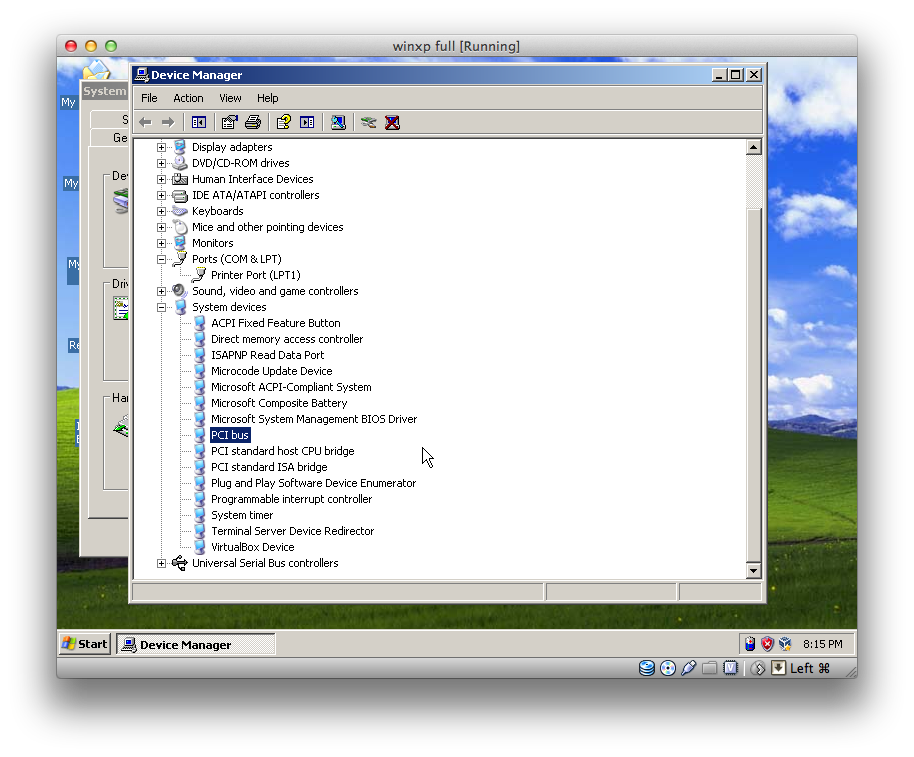Open the Action menu

pos(188,98)
